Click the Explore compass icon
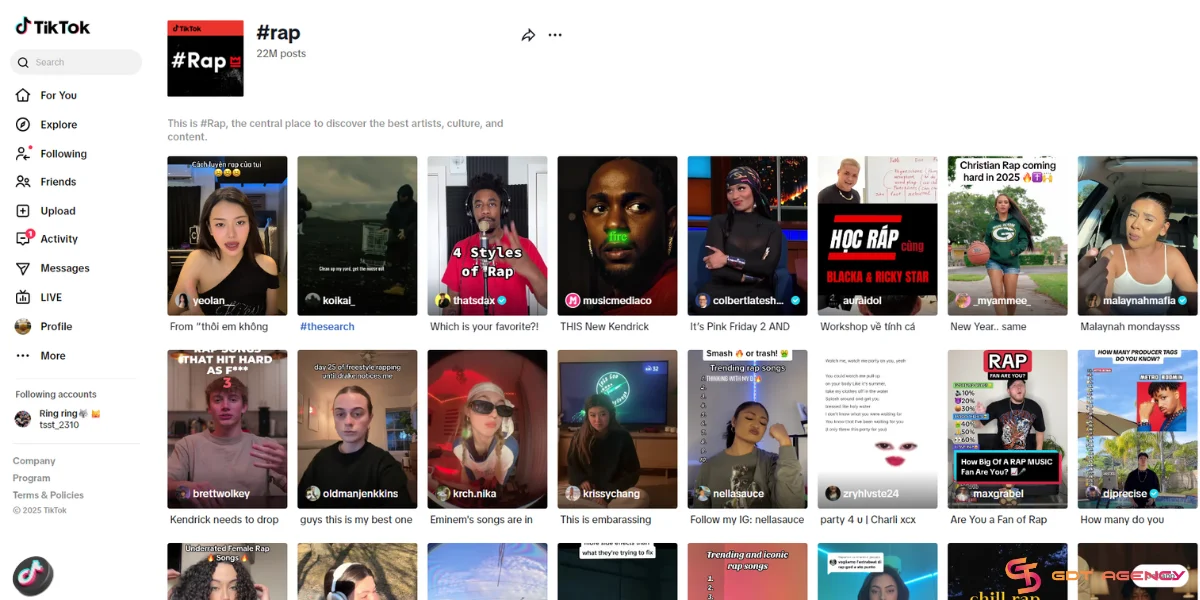1200x600 pixels. [x=23, y=125]
